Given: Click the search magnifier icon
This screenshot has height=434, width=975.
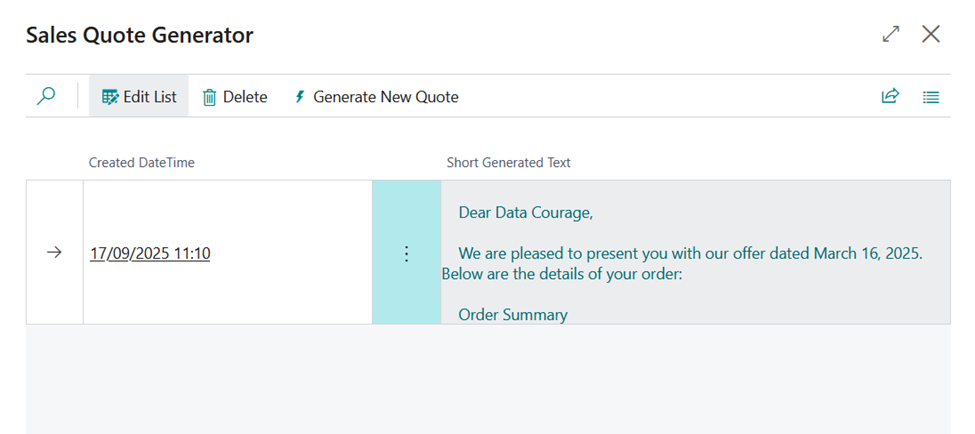Looking at the screenshot, I should [x=46, y=97].
